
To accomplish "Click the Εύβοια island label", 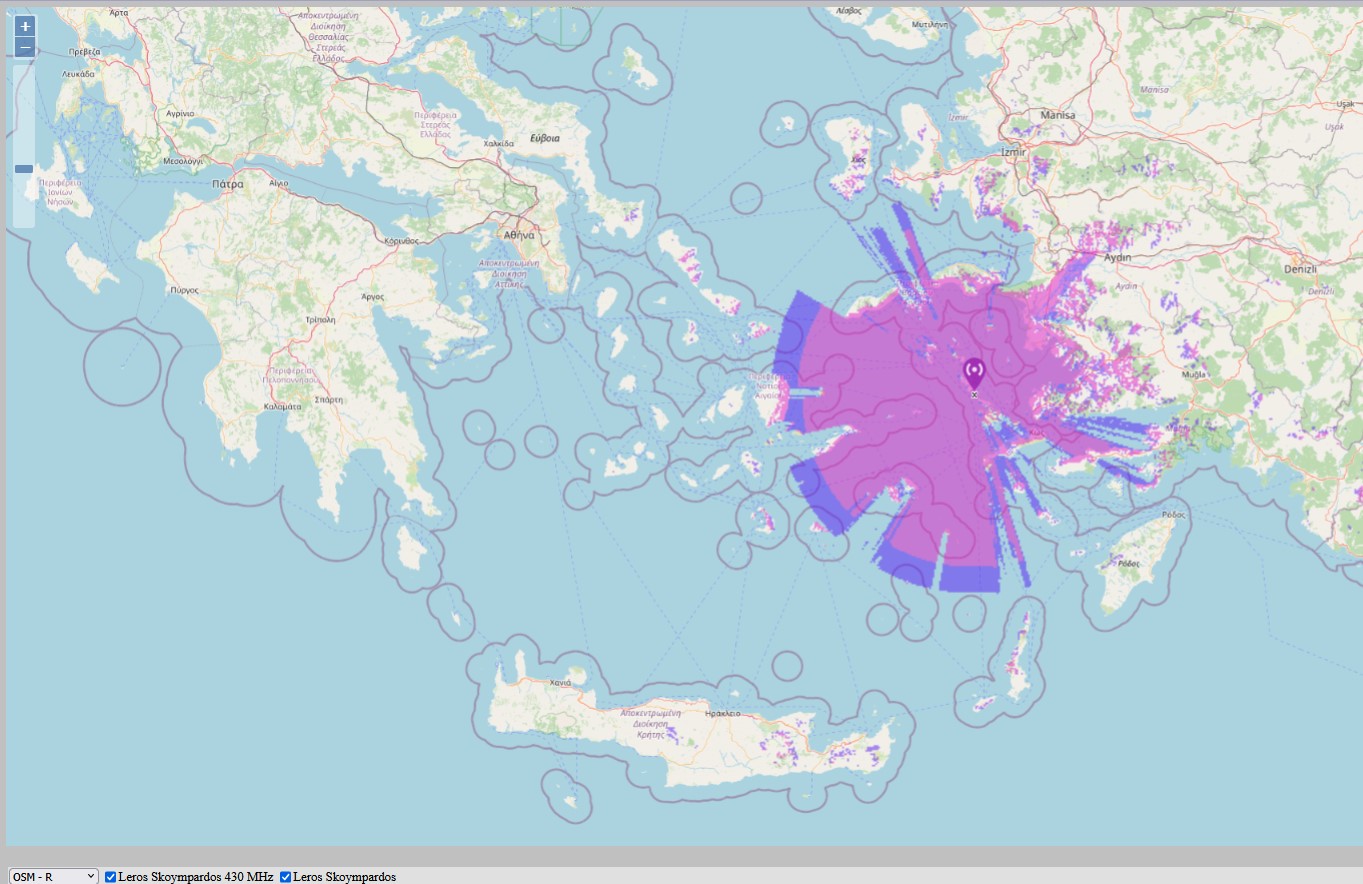I will 545,138.
